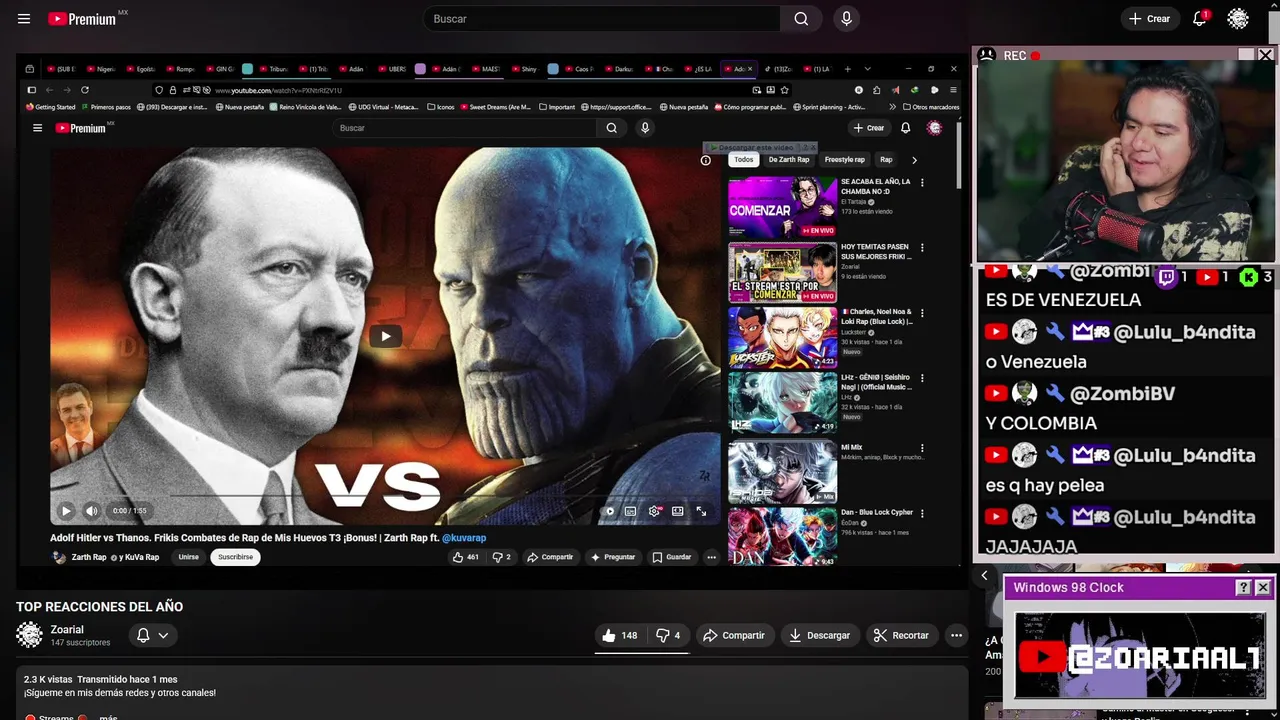The height and width of the screenshot is (720, 1280).
Task: Select the De Zarth Rap chip
Action: click(x=789, y=160)
